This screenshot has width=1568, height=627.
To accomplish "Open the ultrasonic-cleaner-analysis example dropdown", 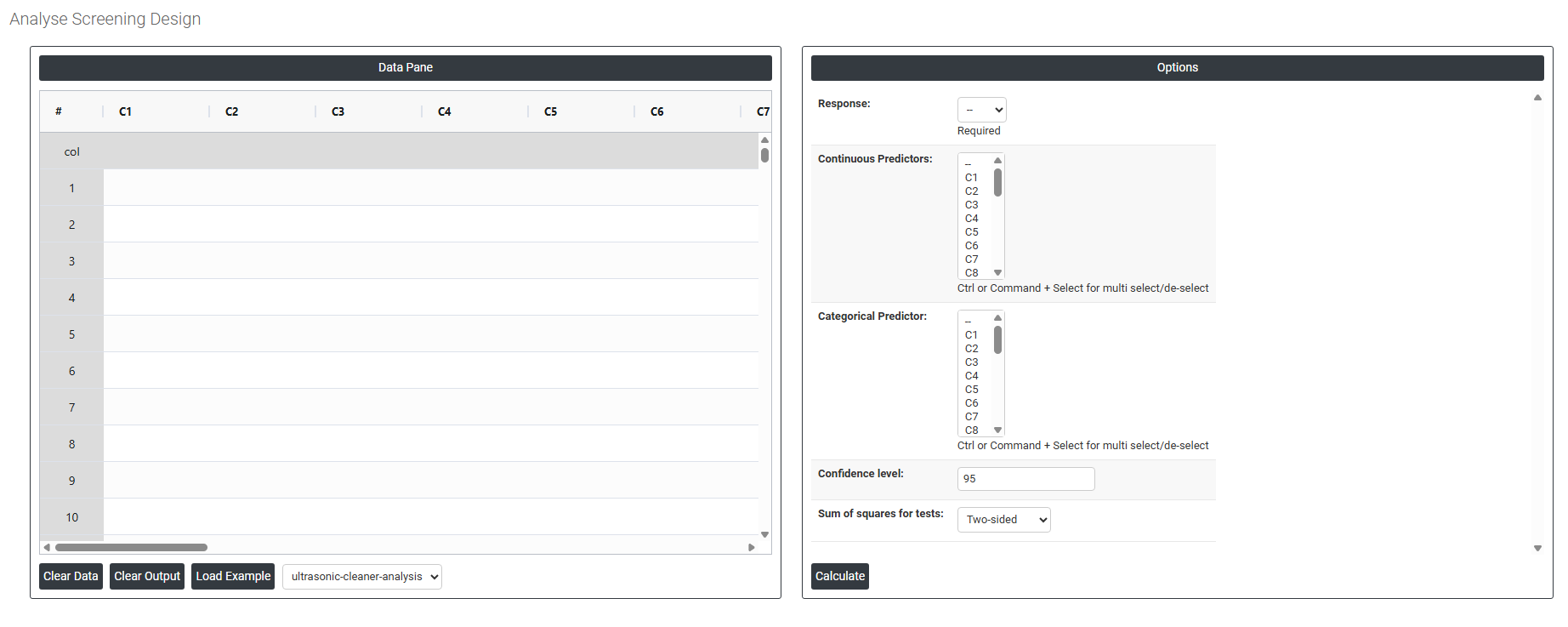I will [x=361, y=577].
